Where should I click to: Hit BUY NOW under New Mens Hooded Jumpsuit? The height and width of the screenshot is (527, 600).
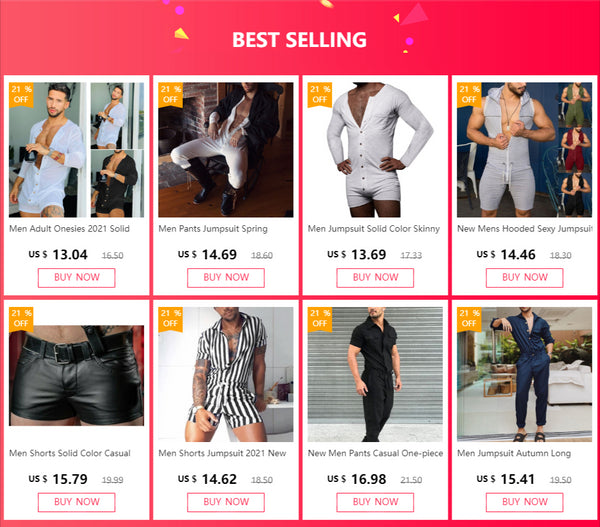524,277
